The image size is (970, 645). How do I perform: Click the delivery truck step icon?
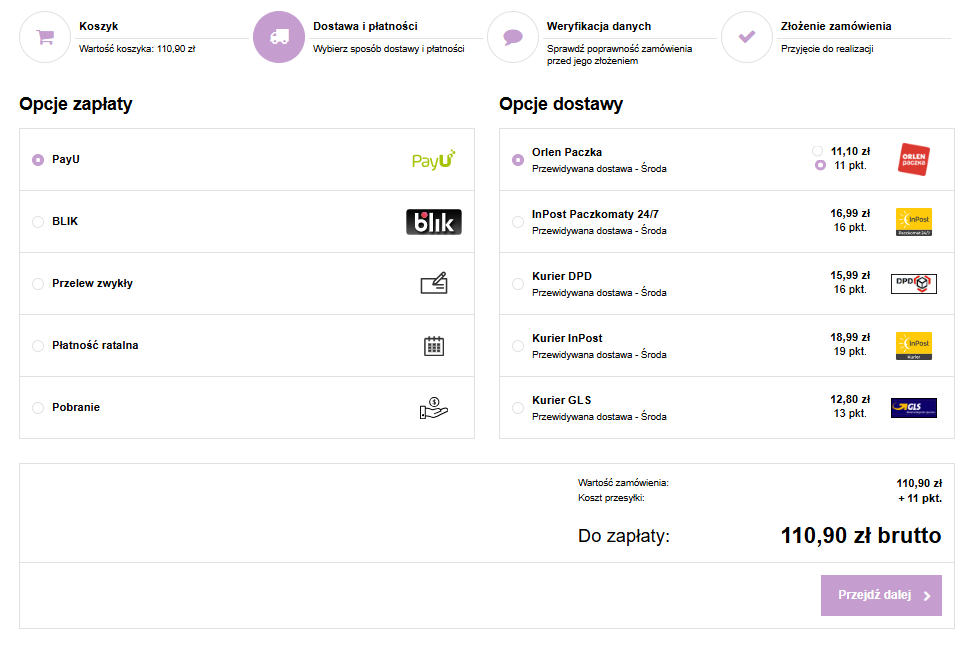279,37
